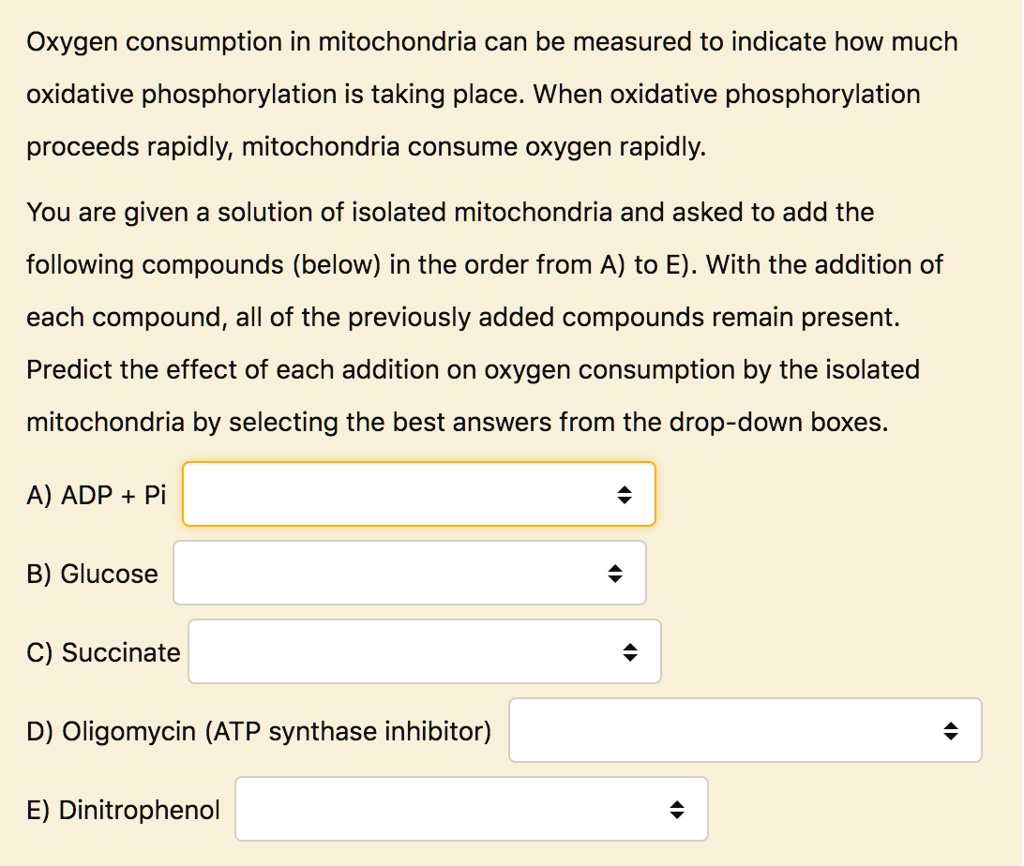Click the arrow icon in the Dinitrophenol box
Image resolution: width=1024 pixels, height=866 pixels.
point(679,808)
